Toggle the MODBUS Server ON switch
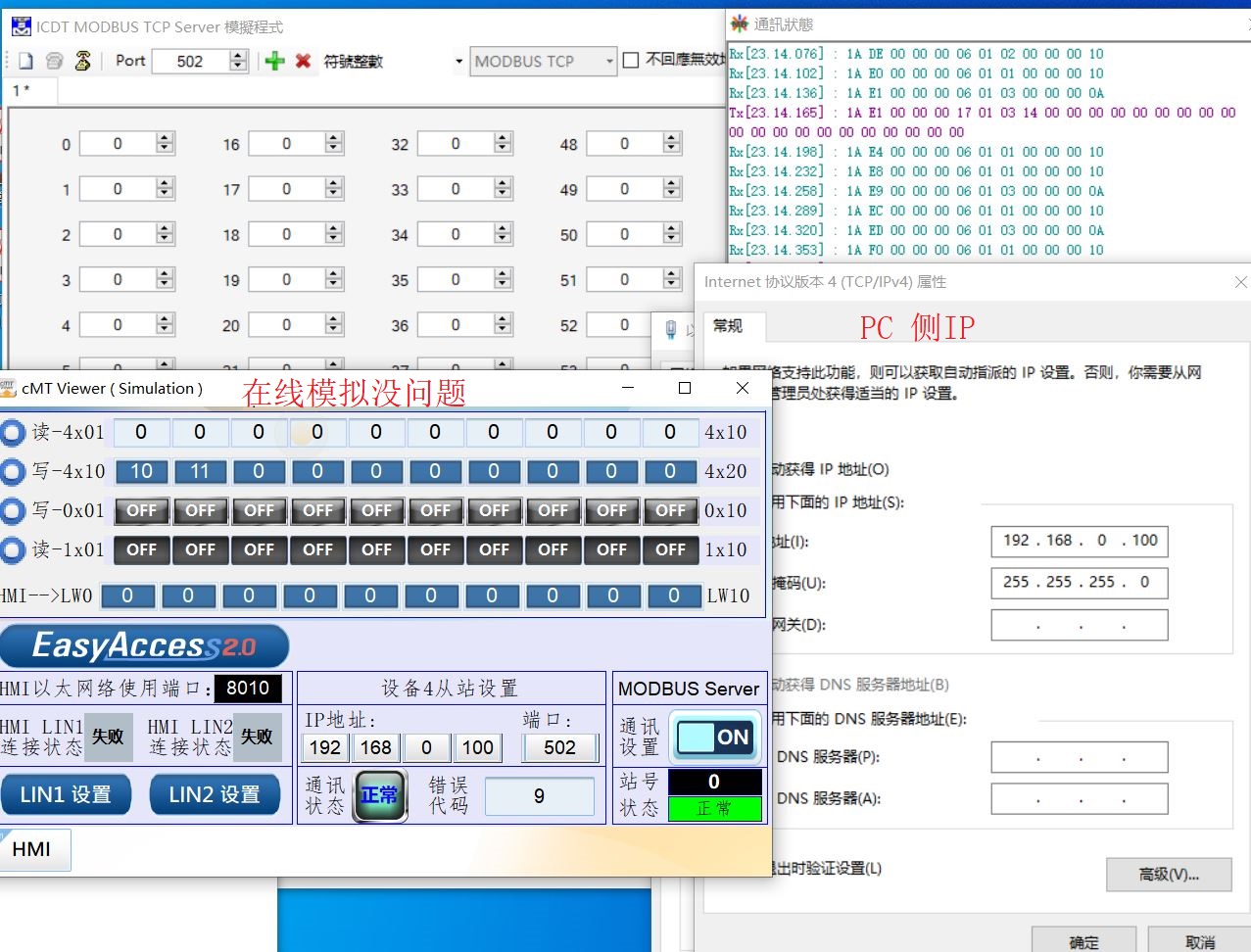The width and height of the screenshot is (1251, 952). point(714,738)
